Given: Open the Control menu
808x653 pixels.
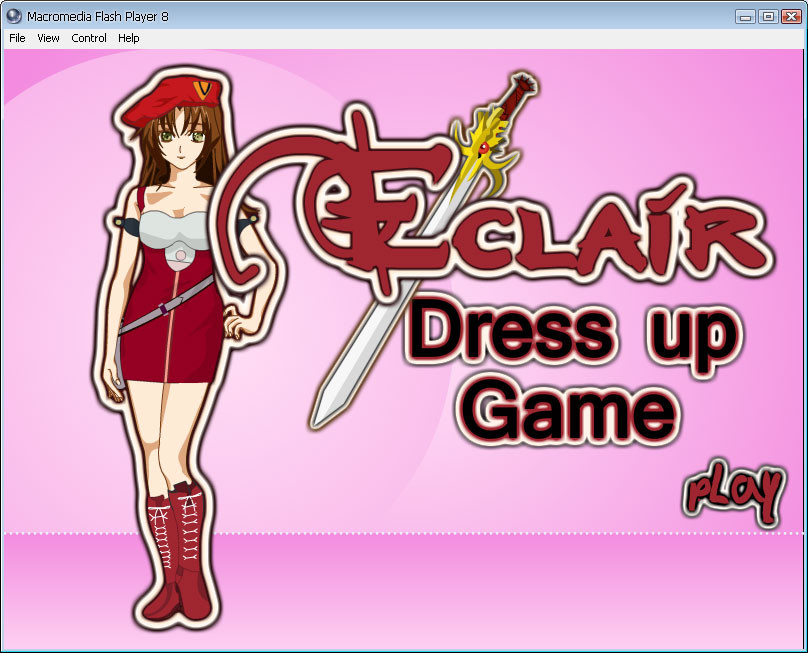Looking at the screenshot, I should (x=89, y=38).
